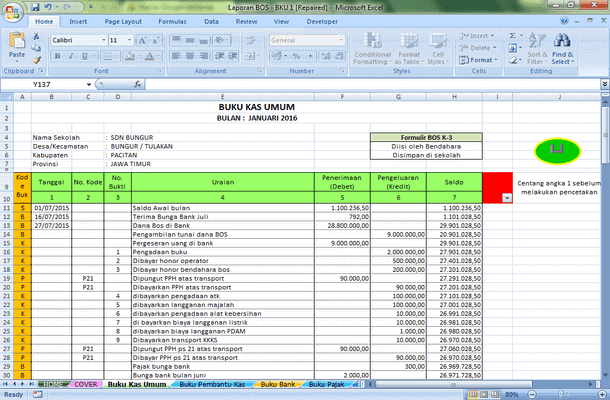Open Cell Styles gallery
The height and width of the screenshot is (400, 610).
point(438,49)
